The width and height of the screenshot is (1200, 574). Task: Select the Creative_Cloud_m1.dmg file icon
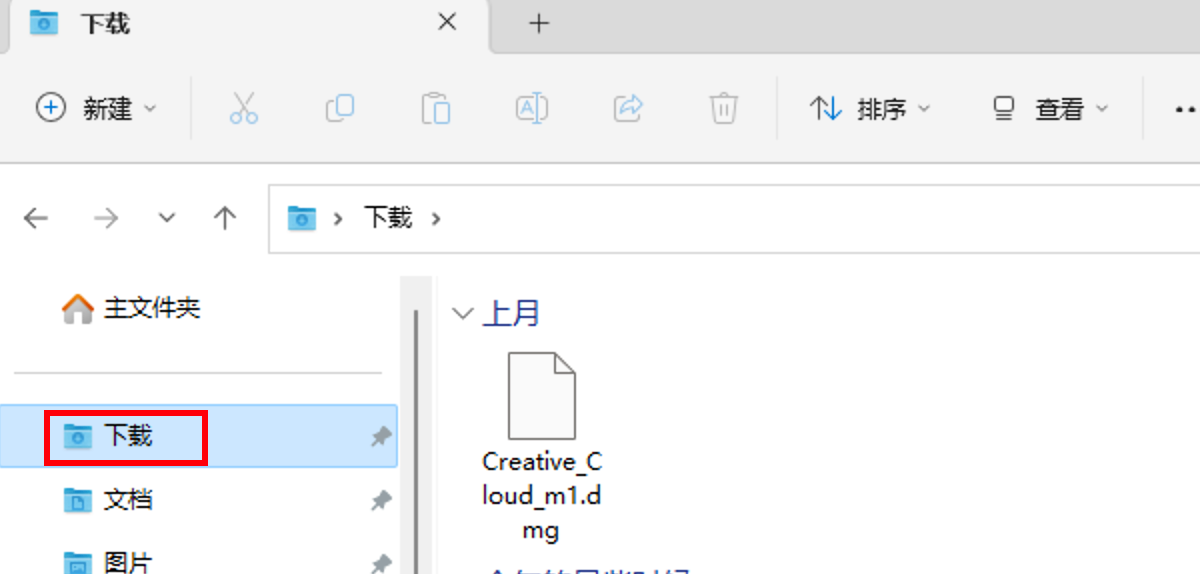(541, 396)
